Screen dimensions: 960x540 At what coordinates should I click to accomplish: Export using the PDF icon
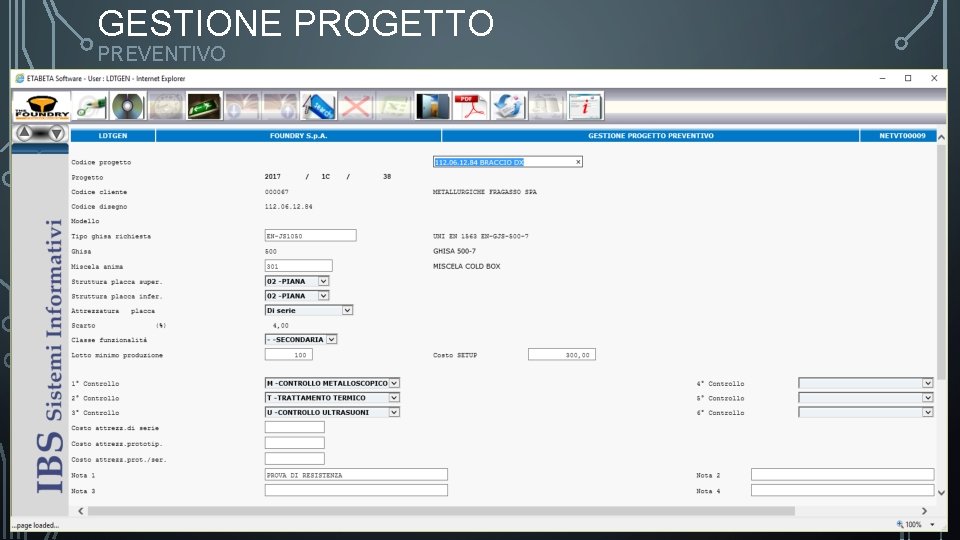coord(470,106)
